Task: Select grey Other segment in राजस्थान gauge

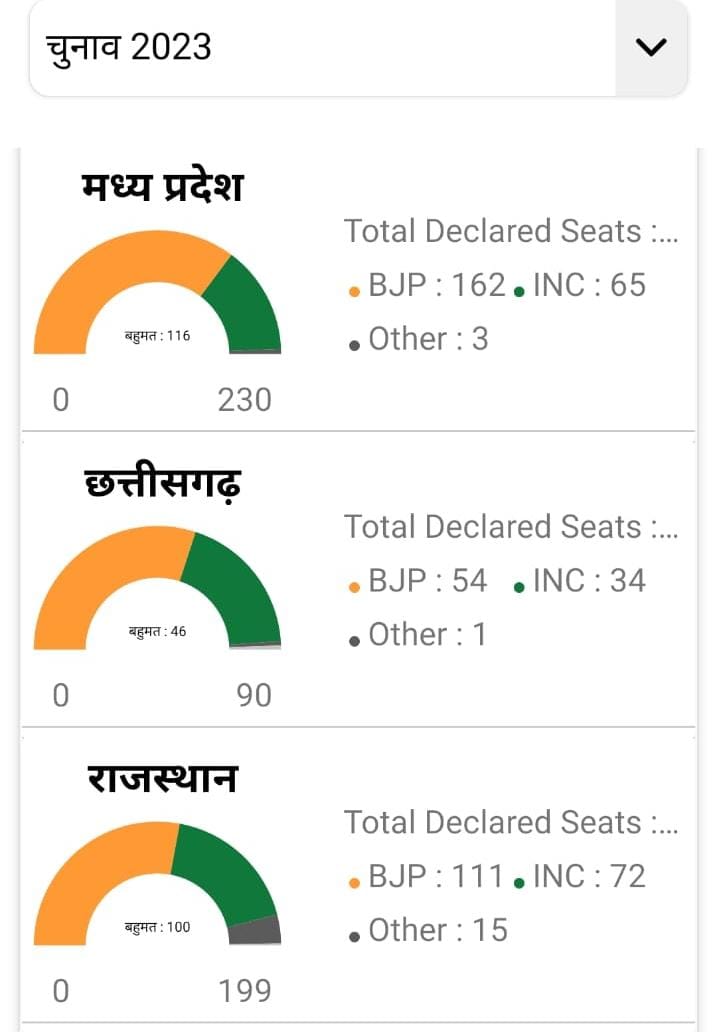Action: pyautogui.click(x=255, y=931)
